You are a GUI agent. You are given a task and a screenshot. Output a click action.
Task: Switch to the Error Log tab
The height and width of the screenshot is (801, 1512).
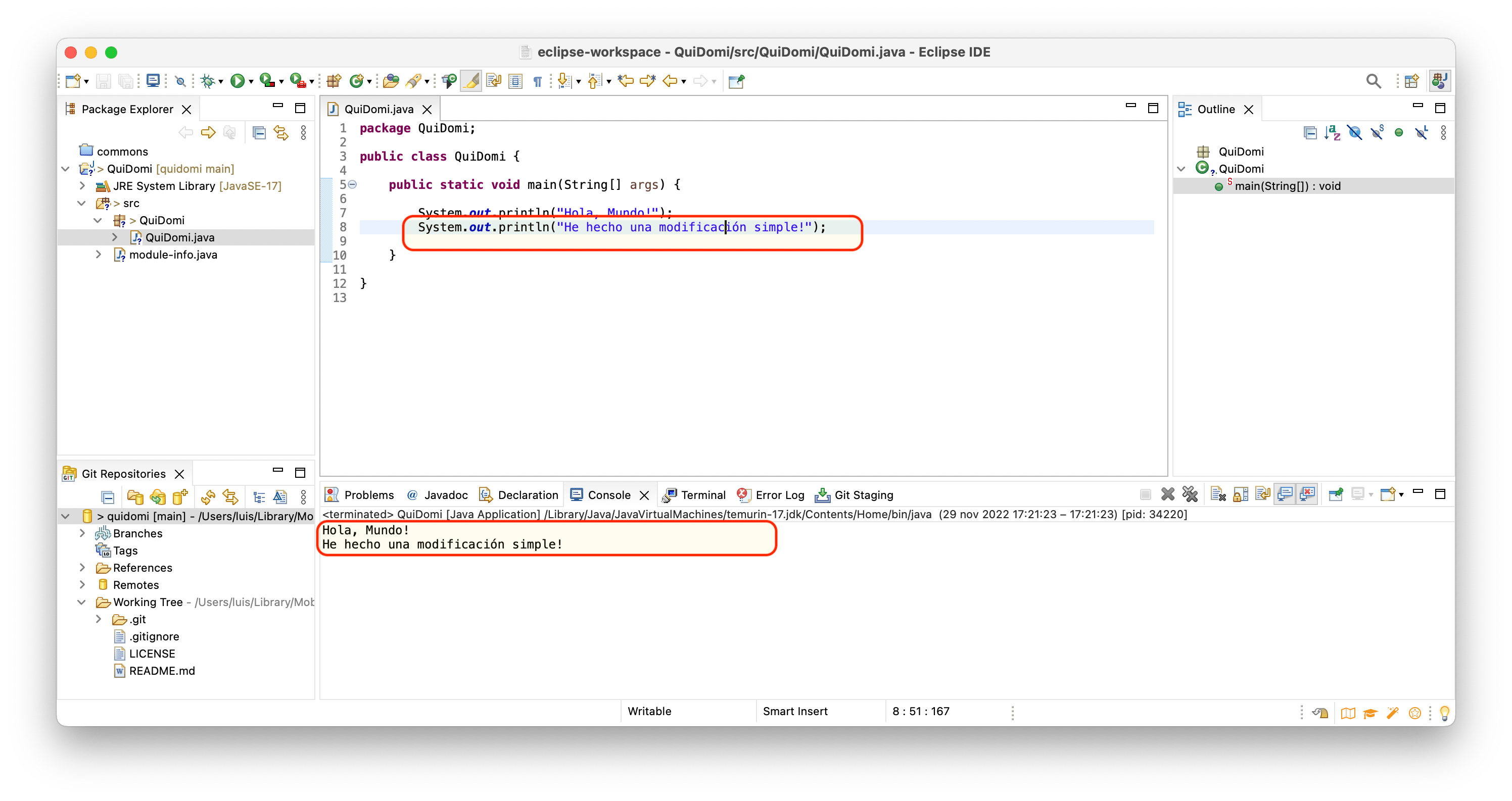point(770,494)
